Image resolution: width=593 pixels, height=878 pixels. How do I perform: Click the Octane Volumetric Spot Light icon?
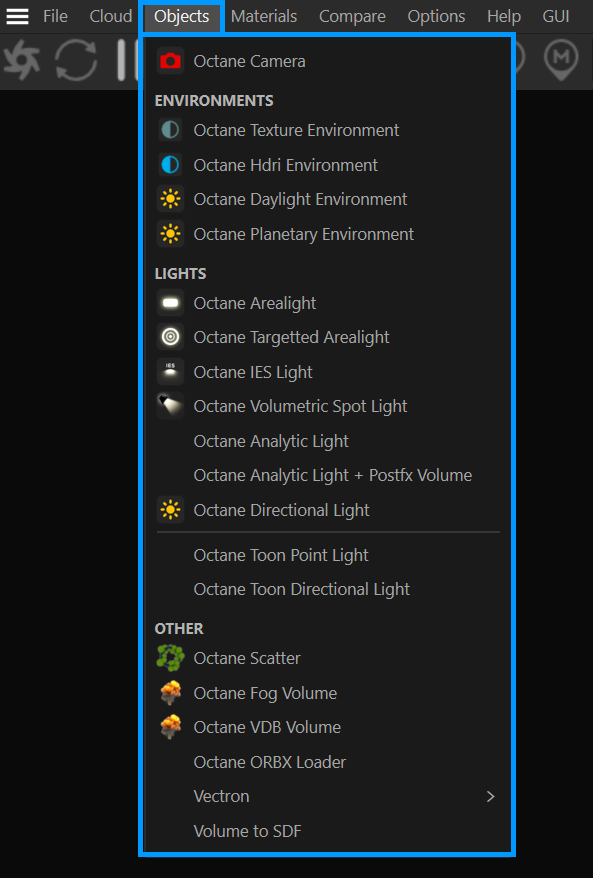coord(170,406)
